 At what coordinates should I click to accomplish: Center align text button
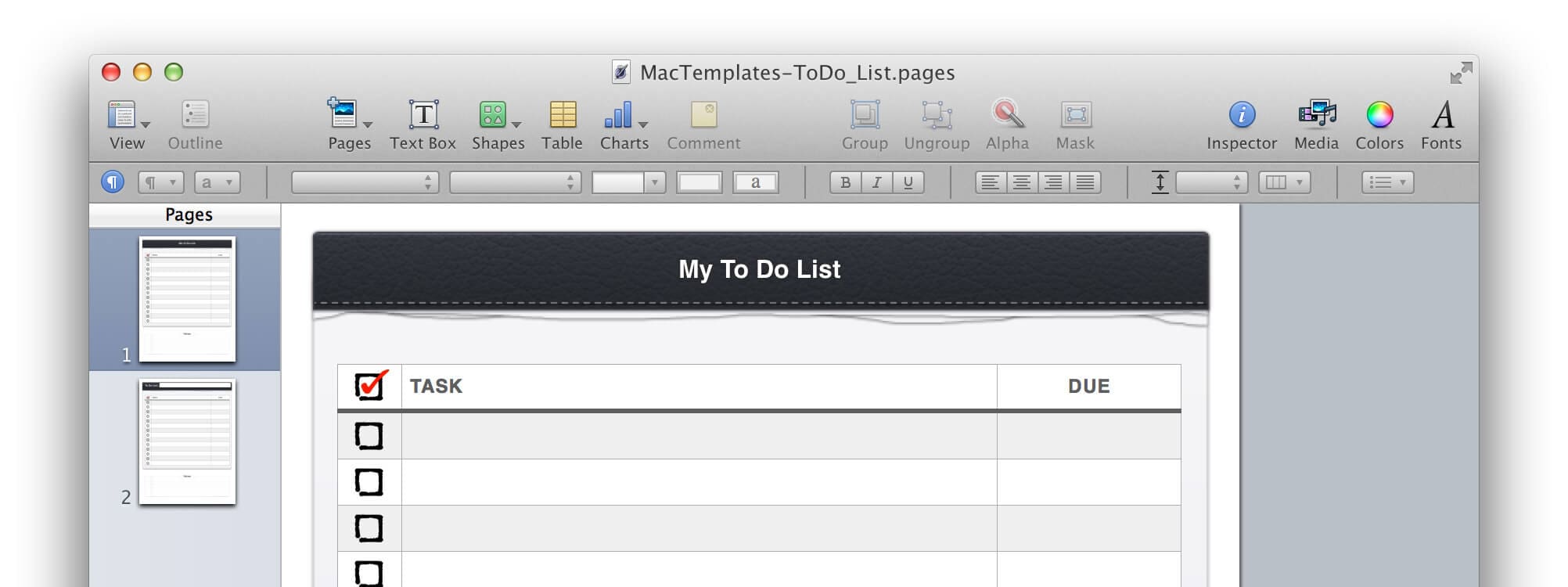(1022, 182)
